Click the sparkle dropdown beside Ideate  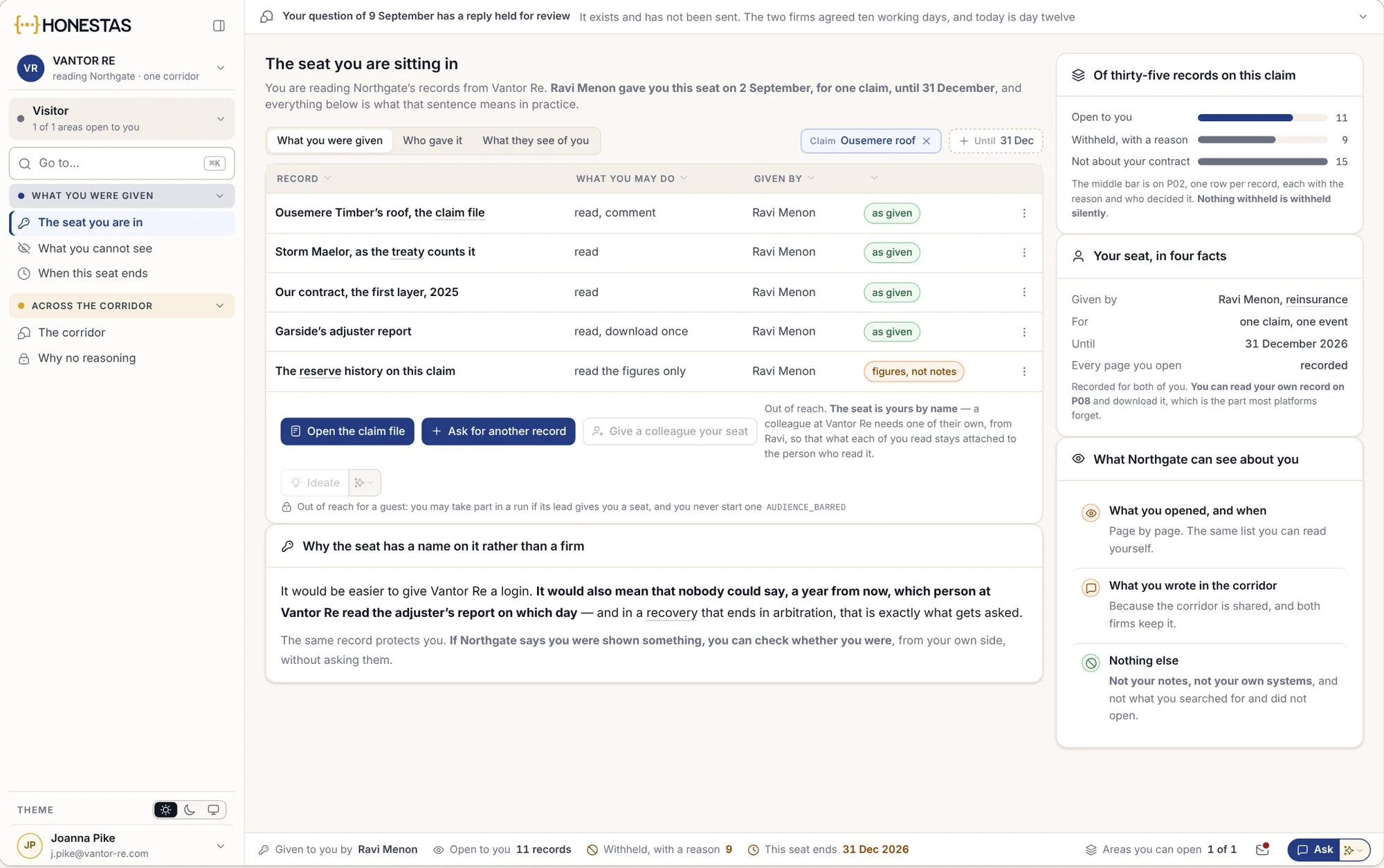pos(365,483)
